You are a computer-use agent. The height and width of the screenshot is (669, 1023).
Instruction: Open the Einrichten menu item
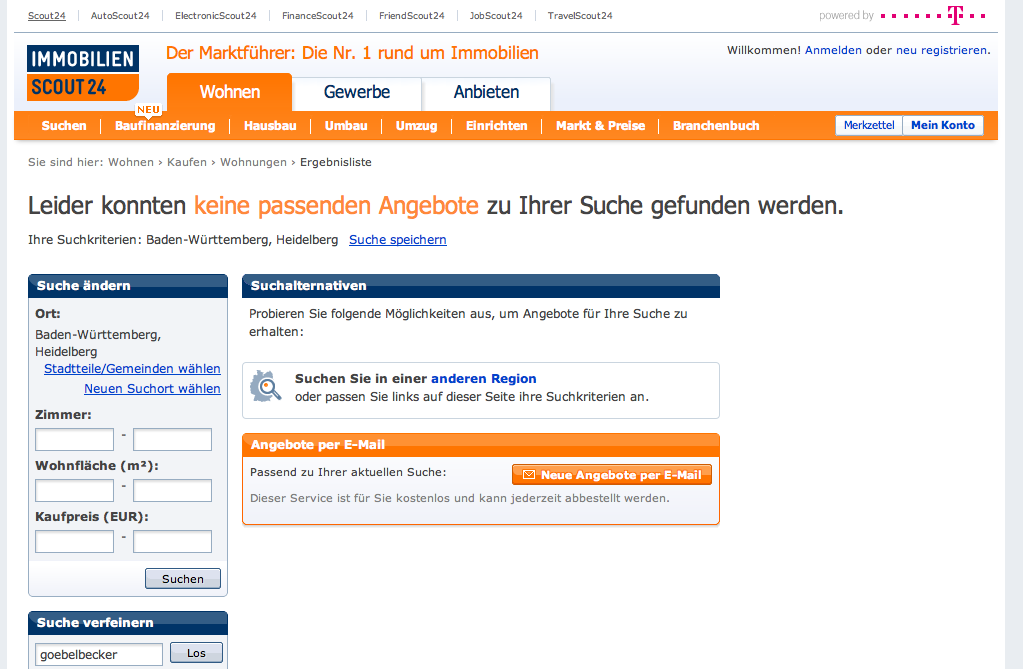pos(496,126)
